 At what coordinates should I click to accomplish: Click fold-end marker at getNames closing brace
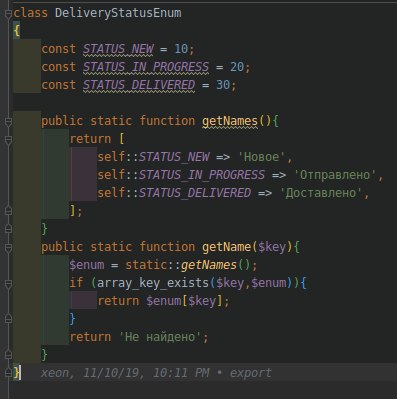tap(8, 229)
